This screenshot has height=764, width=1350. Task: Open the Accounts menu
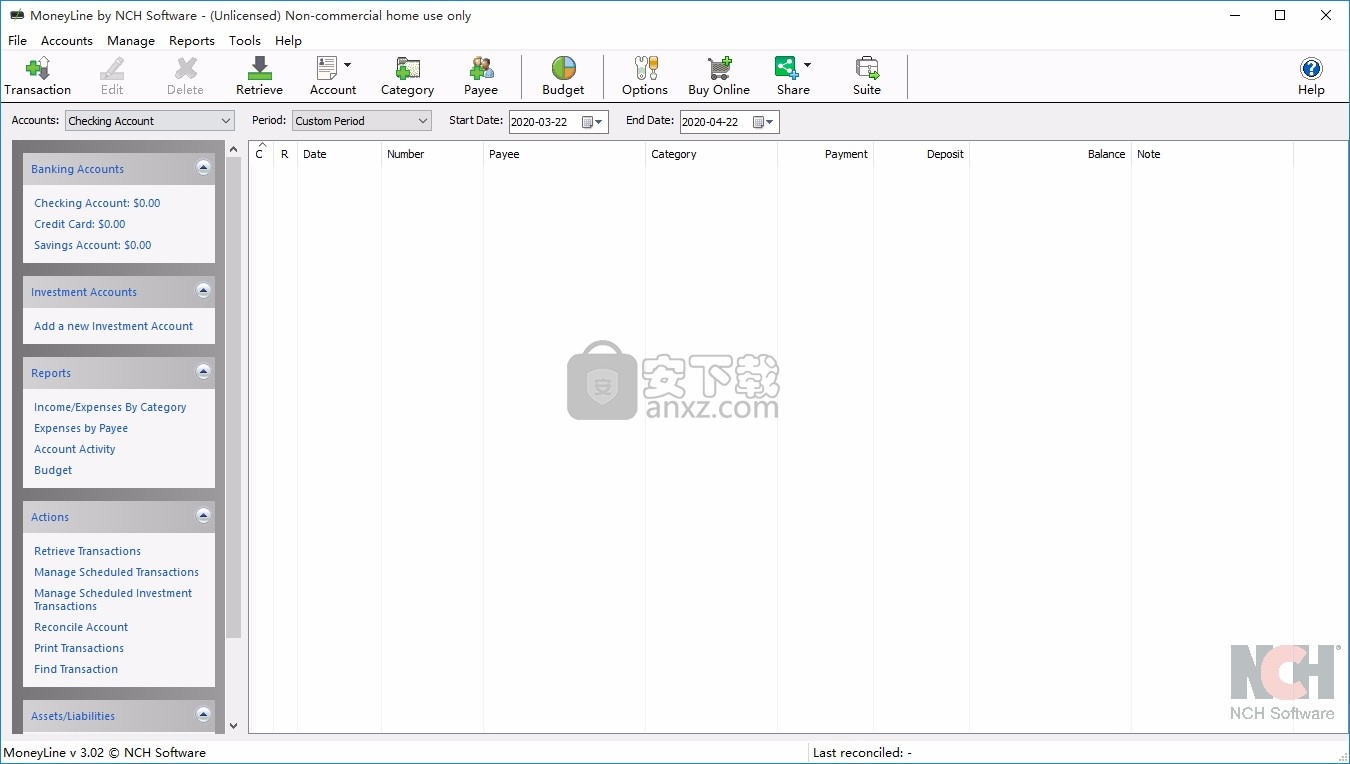[x=67, y=41]
